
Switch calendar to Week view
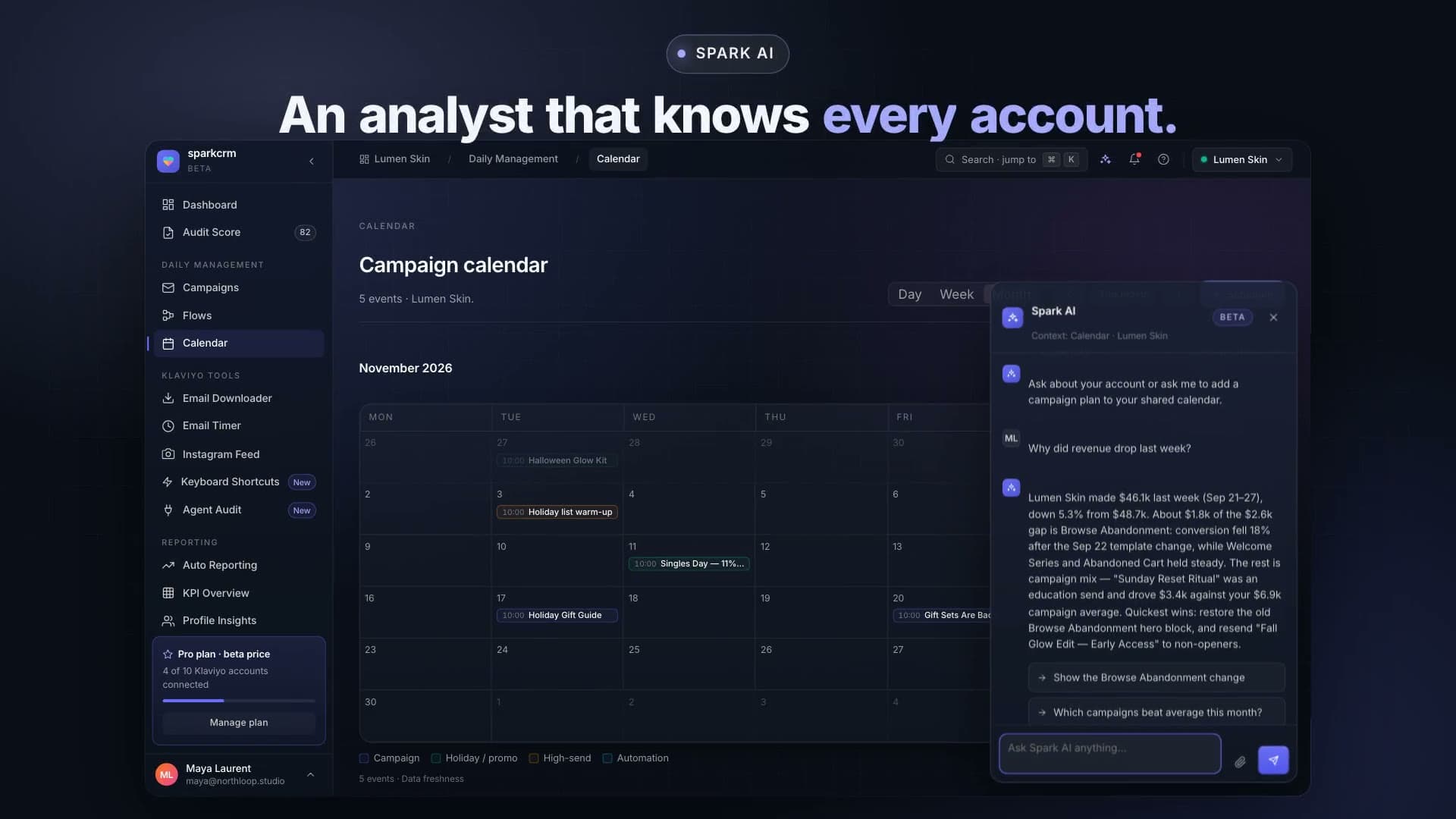pyautogui.click(x=956, y=294)
